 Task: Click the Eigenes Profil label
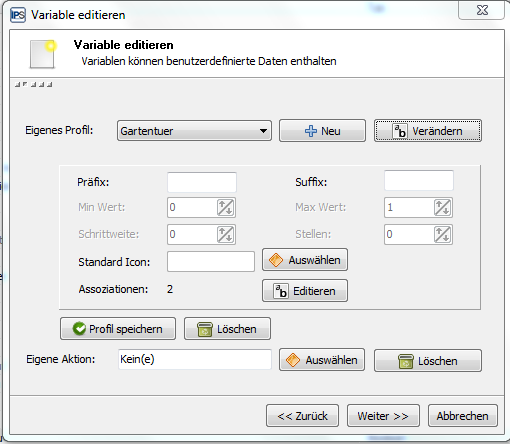59,130
